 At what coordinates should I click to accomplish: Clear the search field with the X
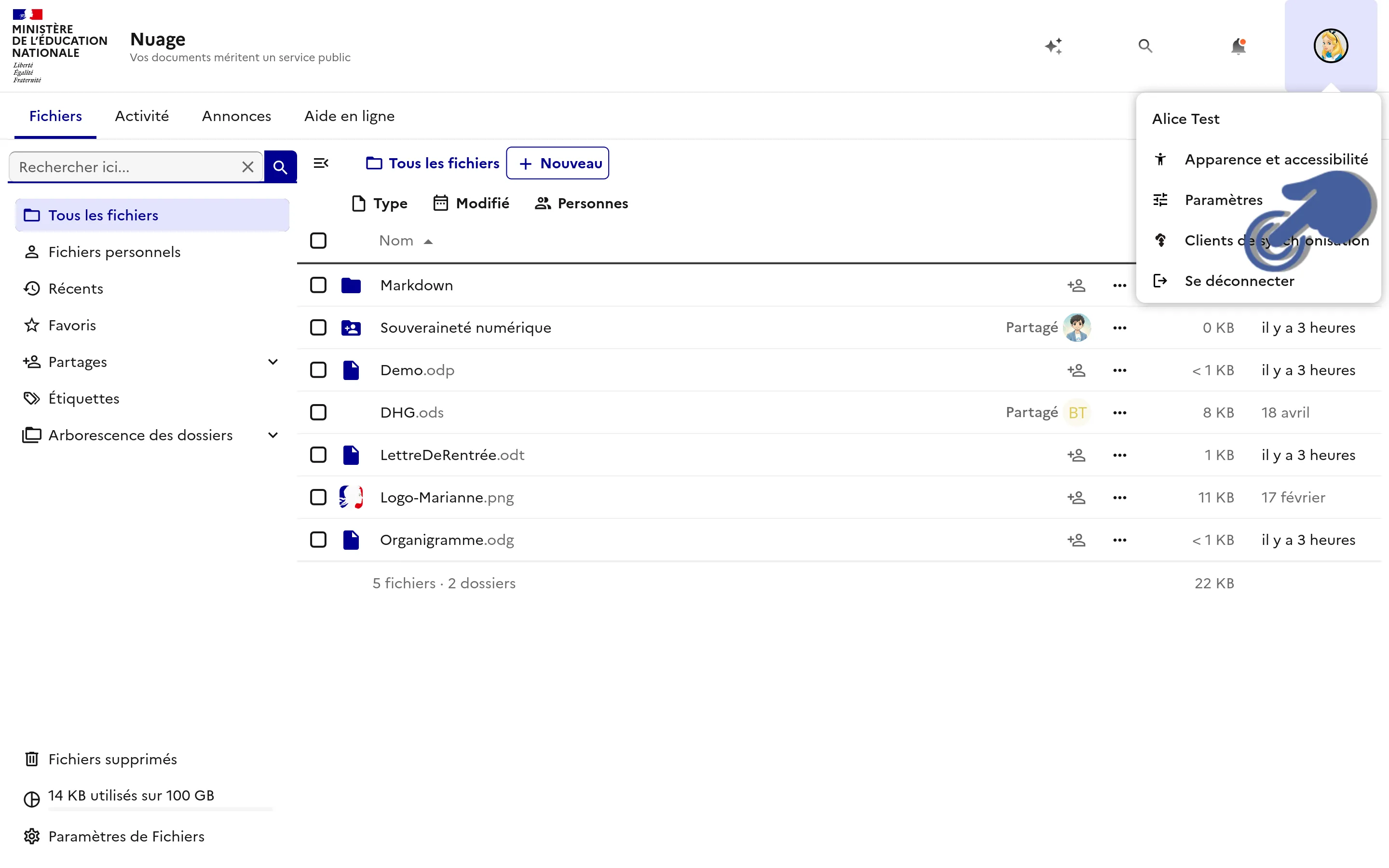pyautogui.click(x=248, y=167)
